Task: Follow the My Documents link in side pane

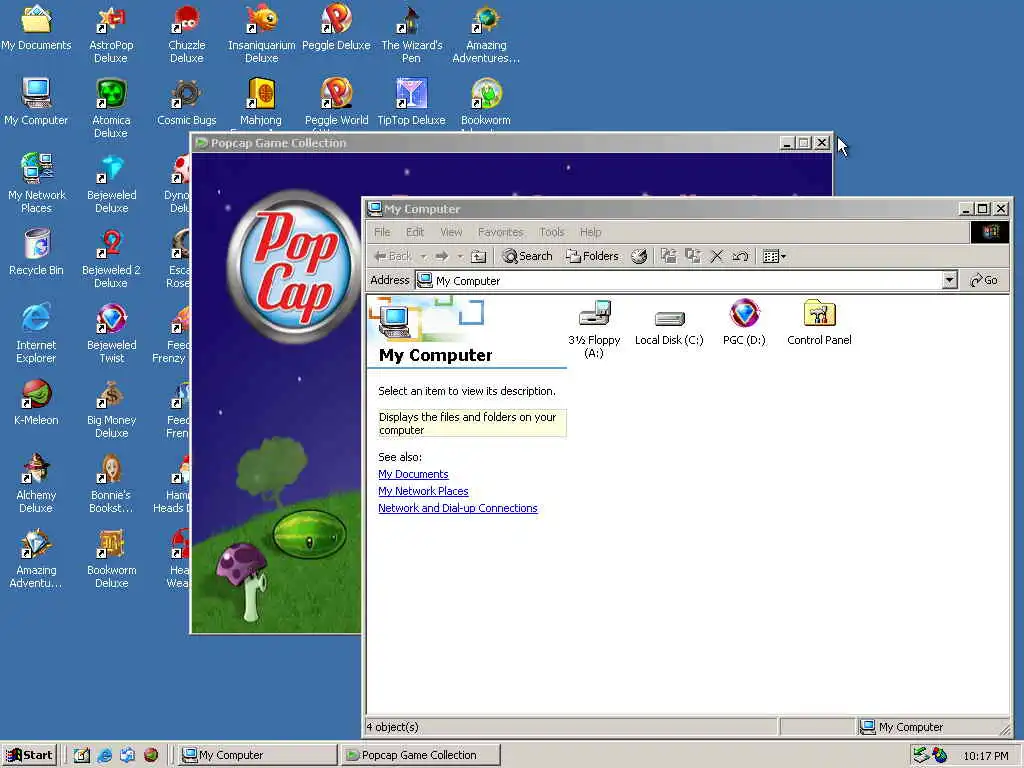Action: click(413, 474)
